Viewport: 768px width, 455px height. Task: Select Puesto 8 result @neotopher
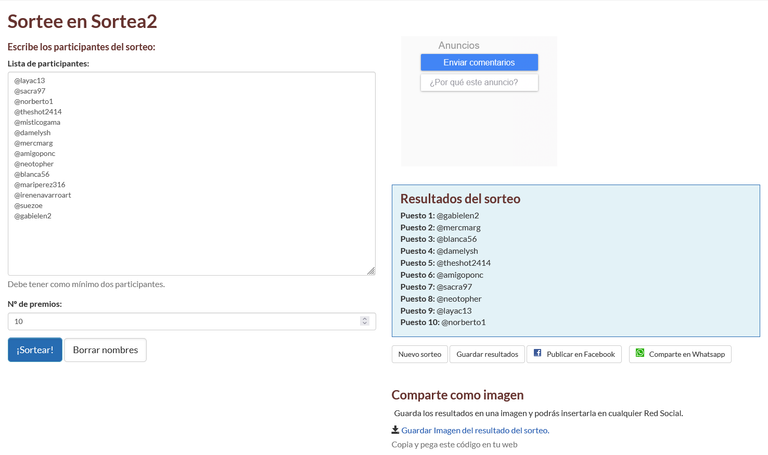click(x=441, y=299)
